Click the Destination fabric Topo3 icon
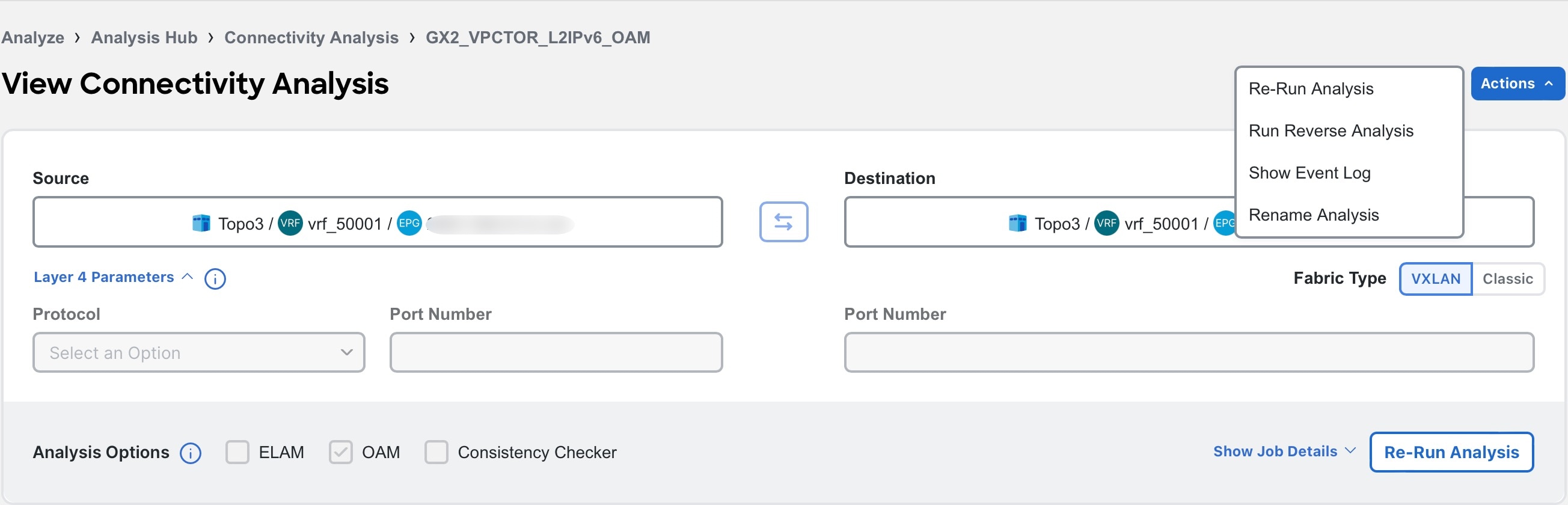 [1018, 223]
